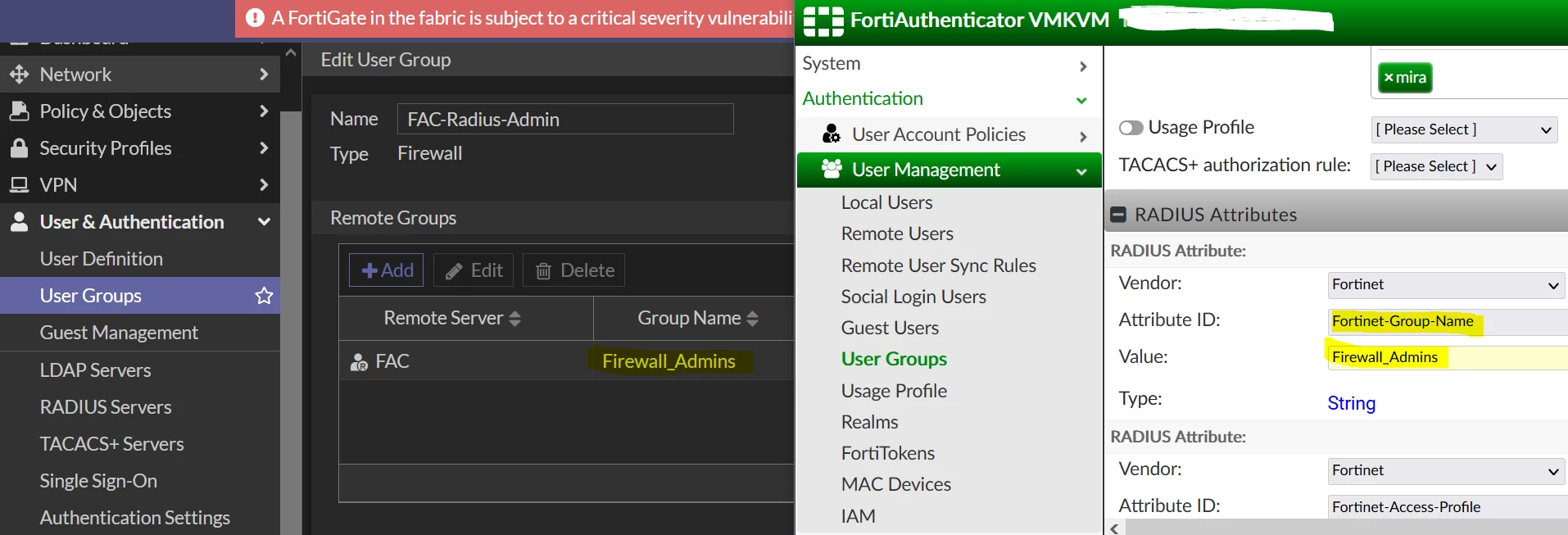The width and height of the screenshot is (1568, 535).
Task: Open TACACS+ authorization rule dropdown
Action: (1437, 166)
